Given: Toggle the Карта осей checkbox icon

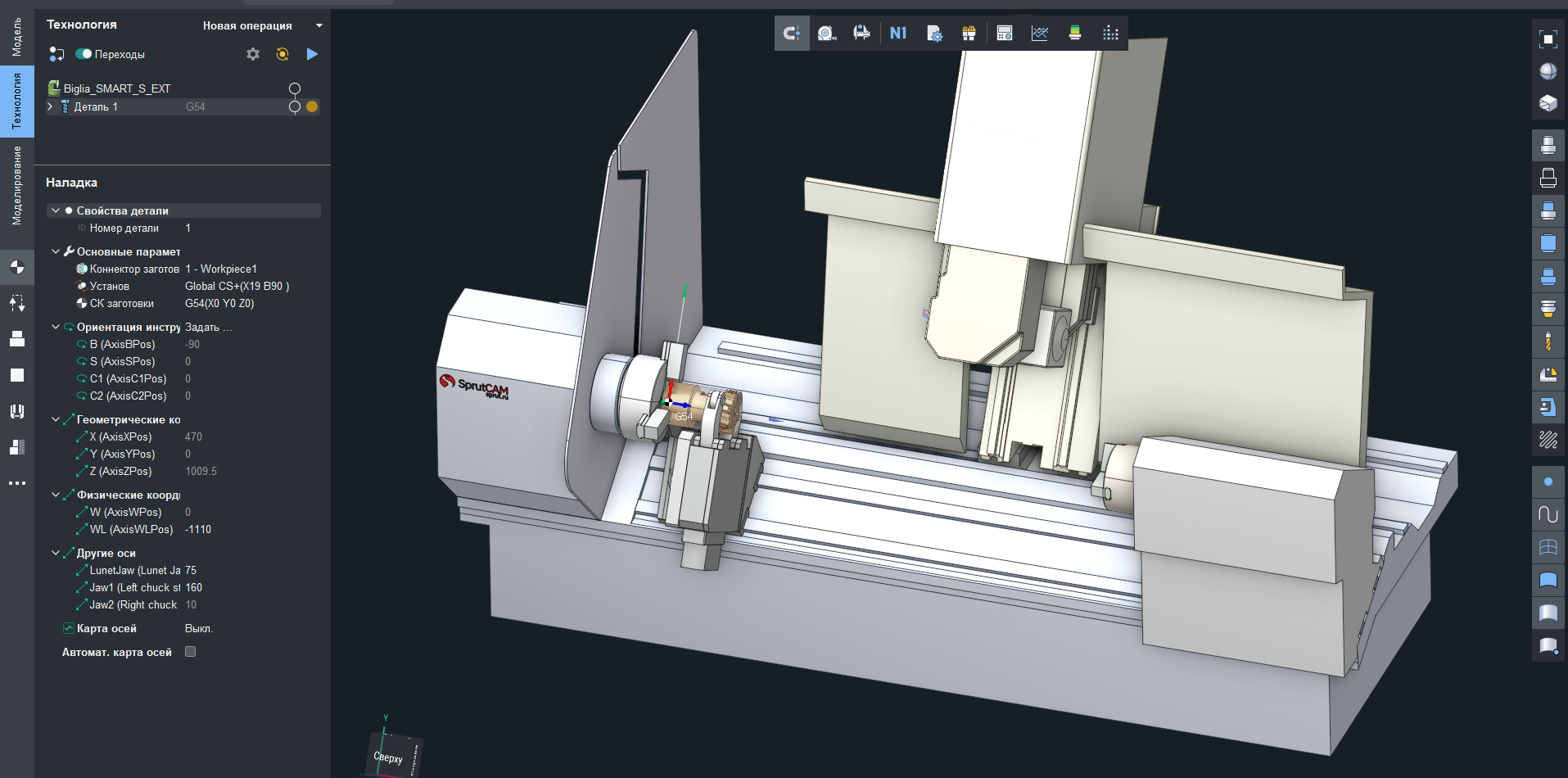Looking at the screenshot, I should [69, 628].
